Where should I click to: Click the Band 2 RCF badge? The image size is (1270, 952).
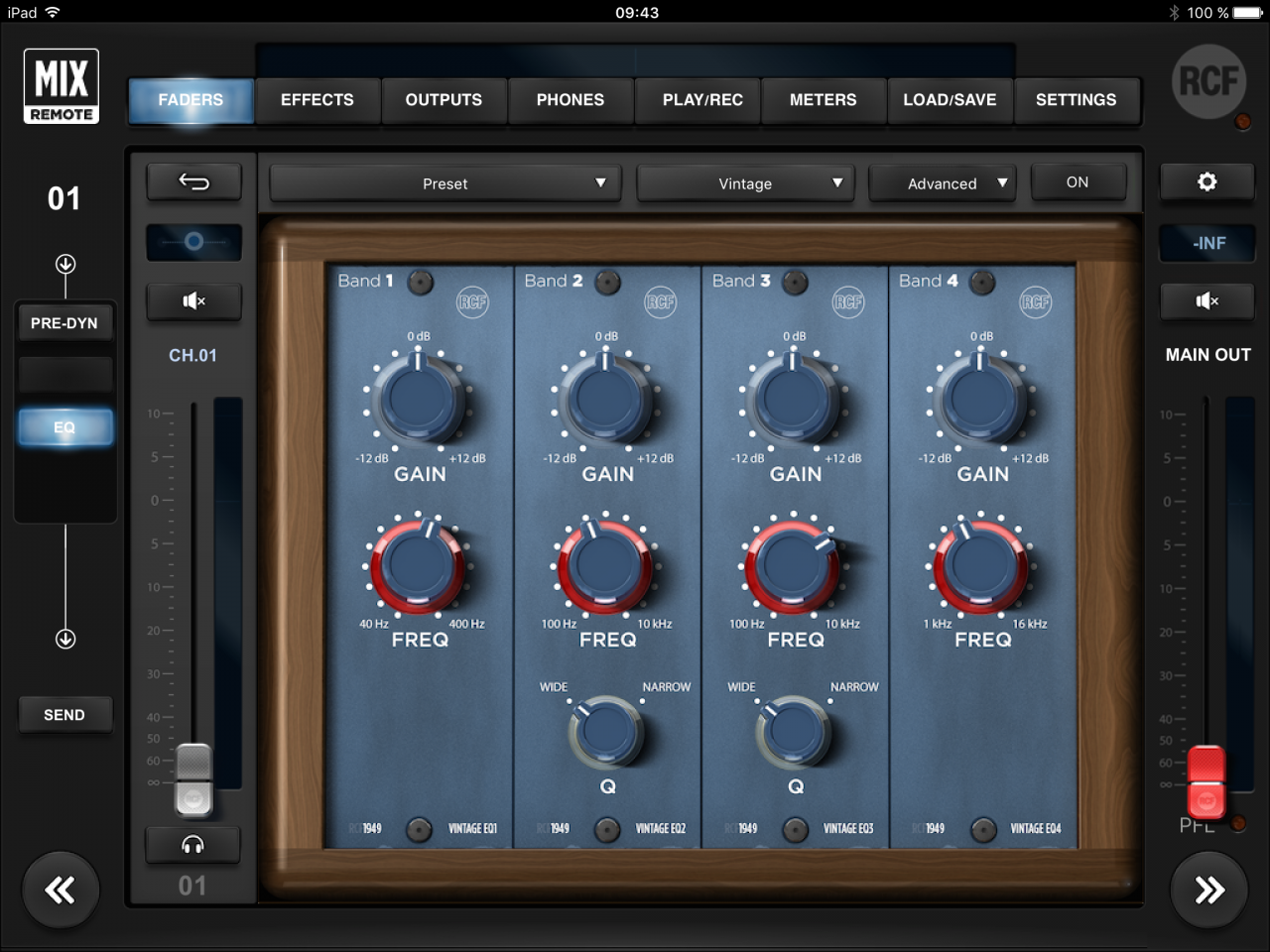point(660,301)
